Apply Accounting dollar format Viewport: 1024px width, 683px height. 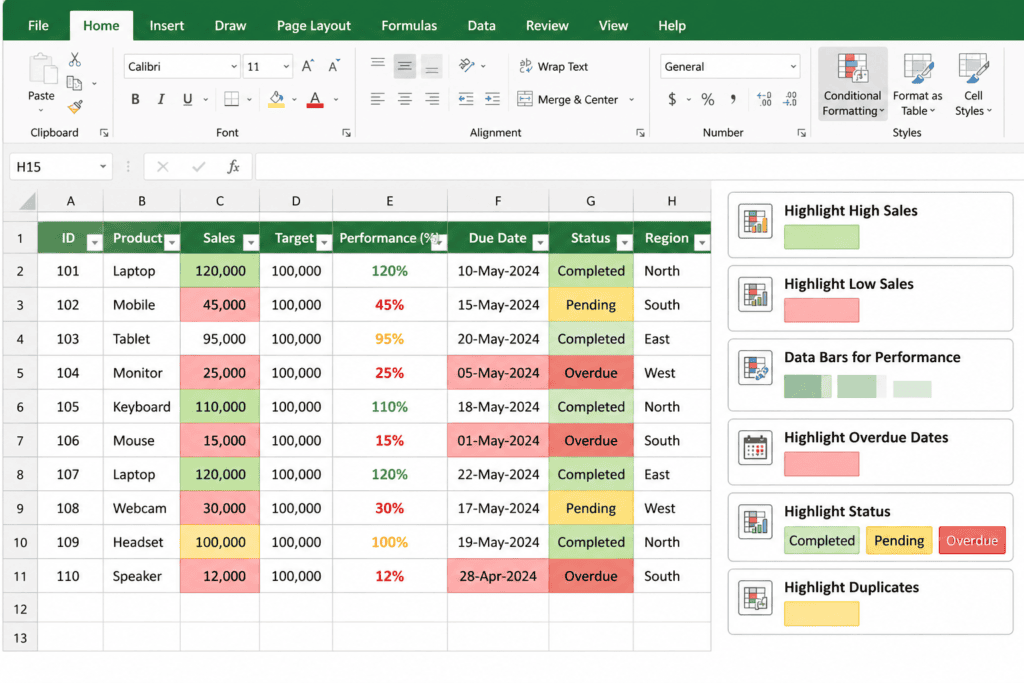672,99
